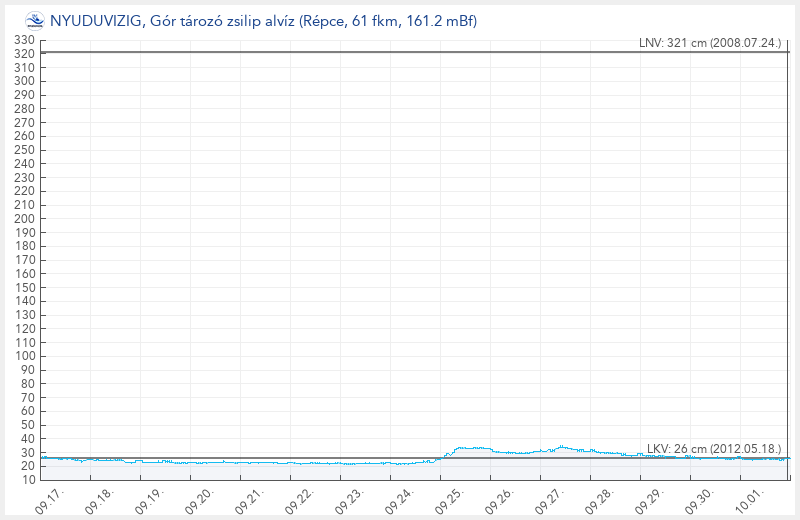800x520 pixels.
Task: Choose the 09.29. date tick
Action: pyautogui.click(x=649, y=499)
